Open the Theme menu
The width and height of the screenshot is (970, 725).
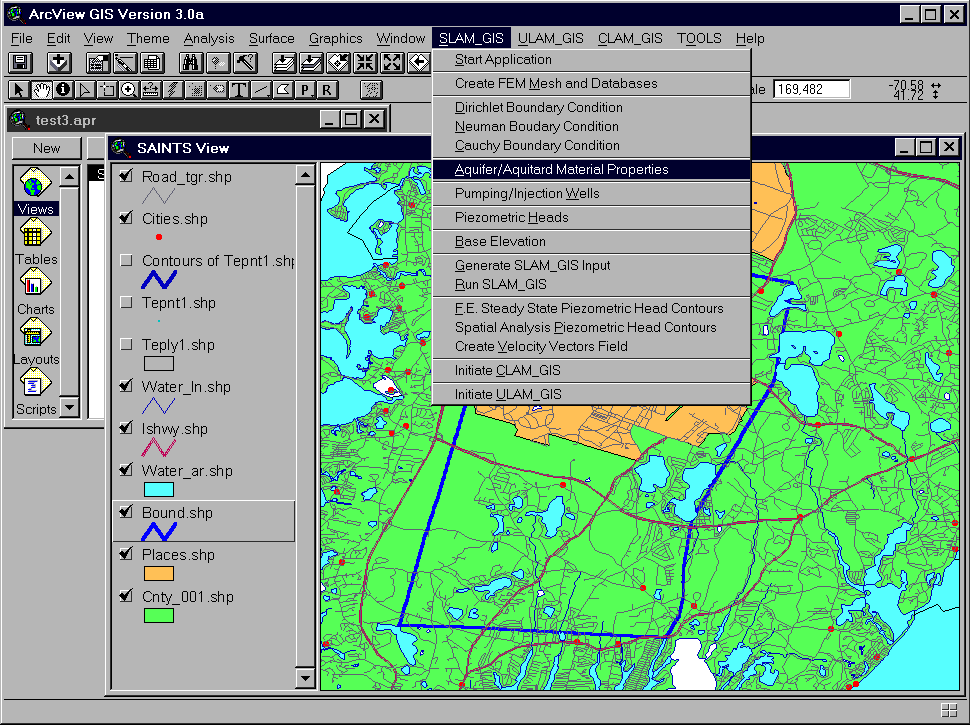pos(148,38)
